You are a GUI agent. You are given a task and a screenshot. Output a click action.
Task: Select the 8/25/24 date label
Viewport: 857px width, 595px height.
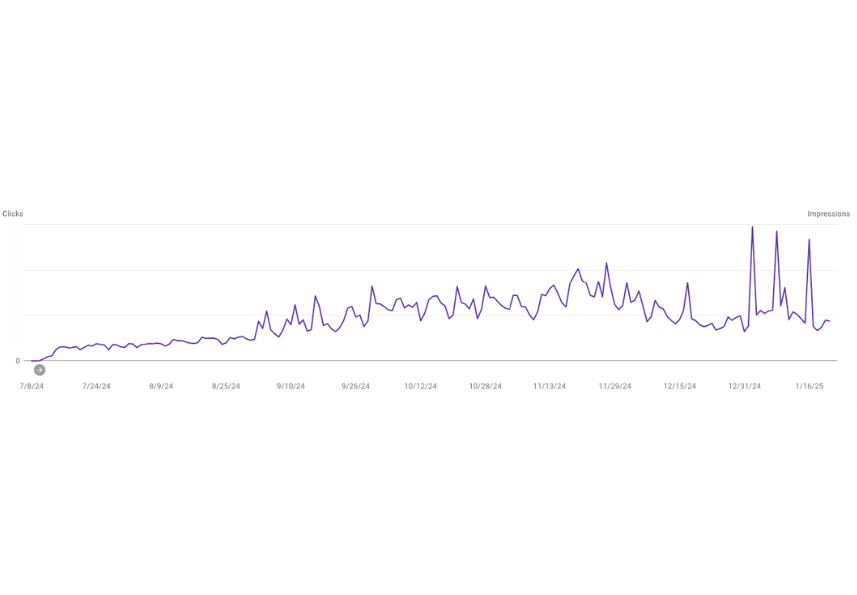(226, 386)
